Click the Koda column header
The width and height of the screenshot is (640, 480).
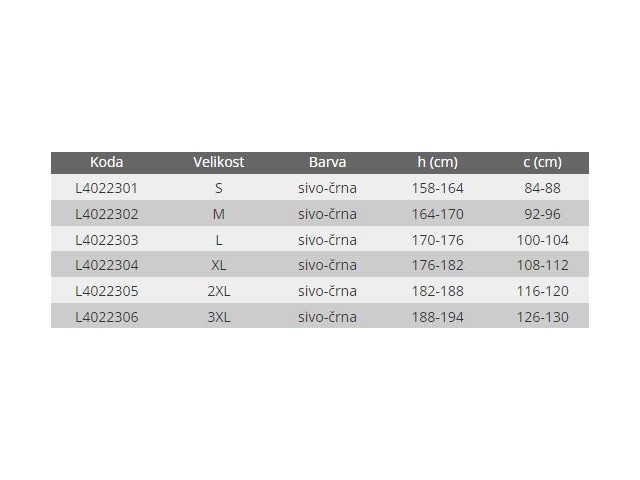point(107,162)
